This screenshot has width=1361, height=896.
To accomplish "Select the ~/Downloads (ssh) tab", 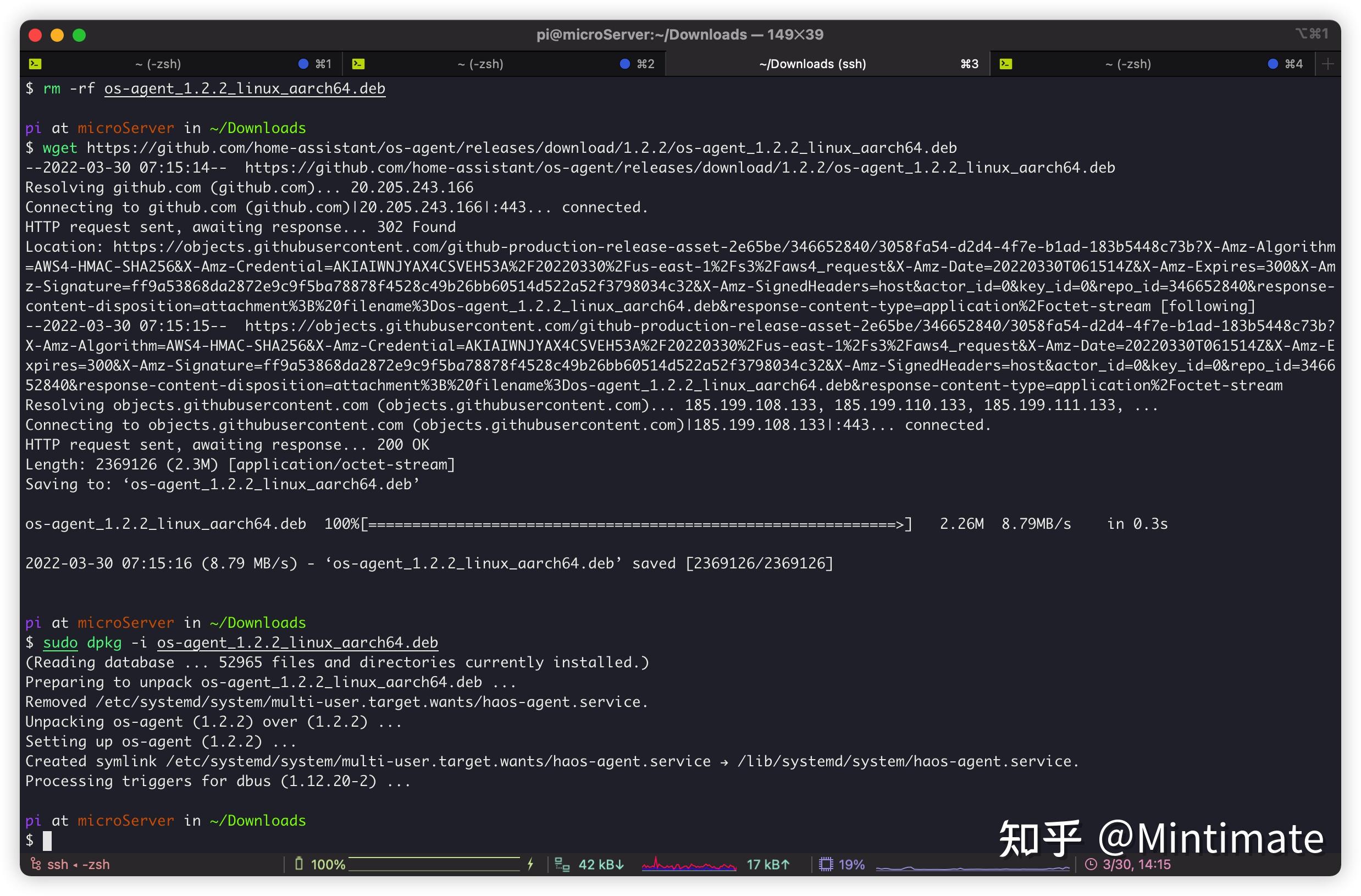I will pyautogui.click(x=827, y=63).
